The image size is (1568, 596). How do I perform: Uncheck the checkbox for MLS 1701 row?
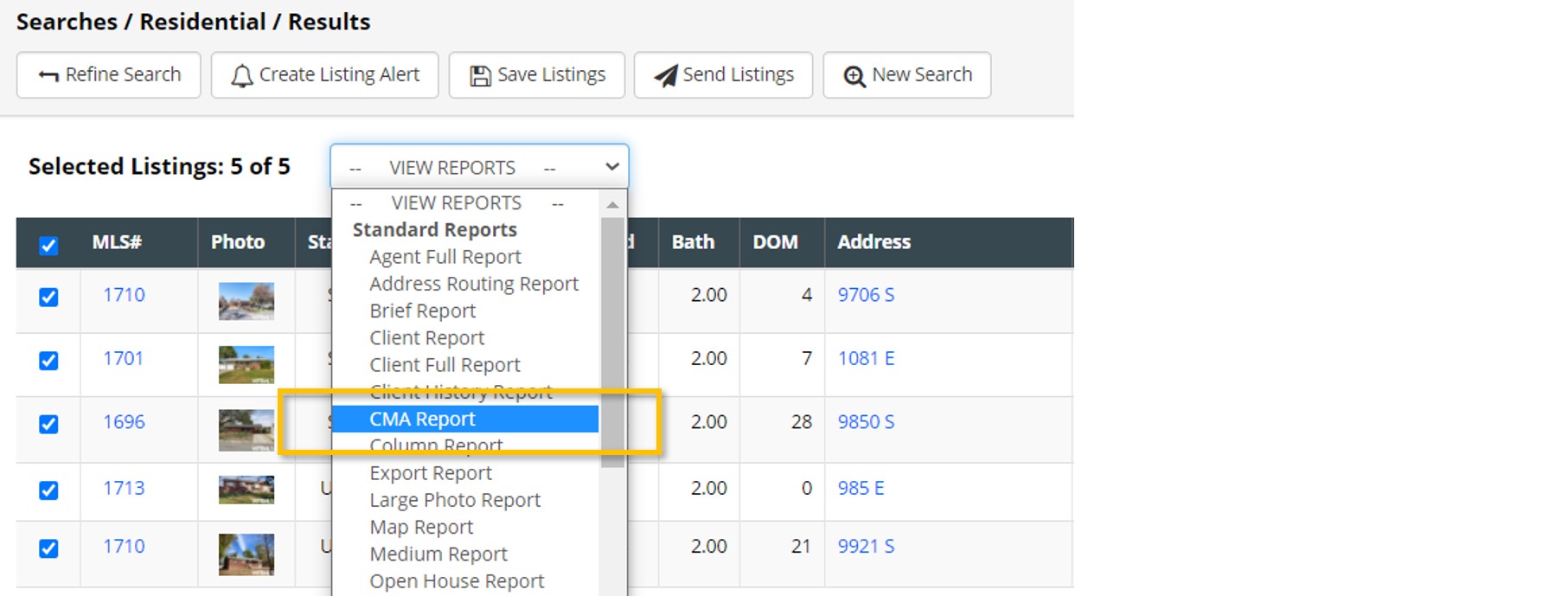[48, 361]
